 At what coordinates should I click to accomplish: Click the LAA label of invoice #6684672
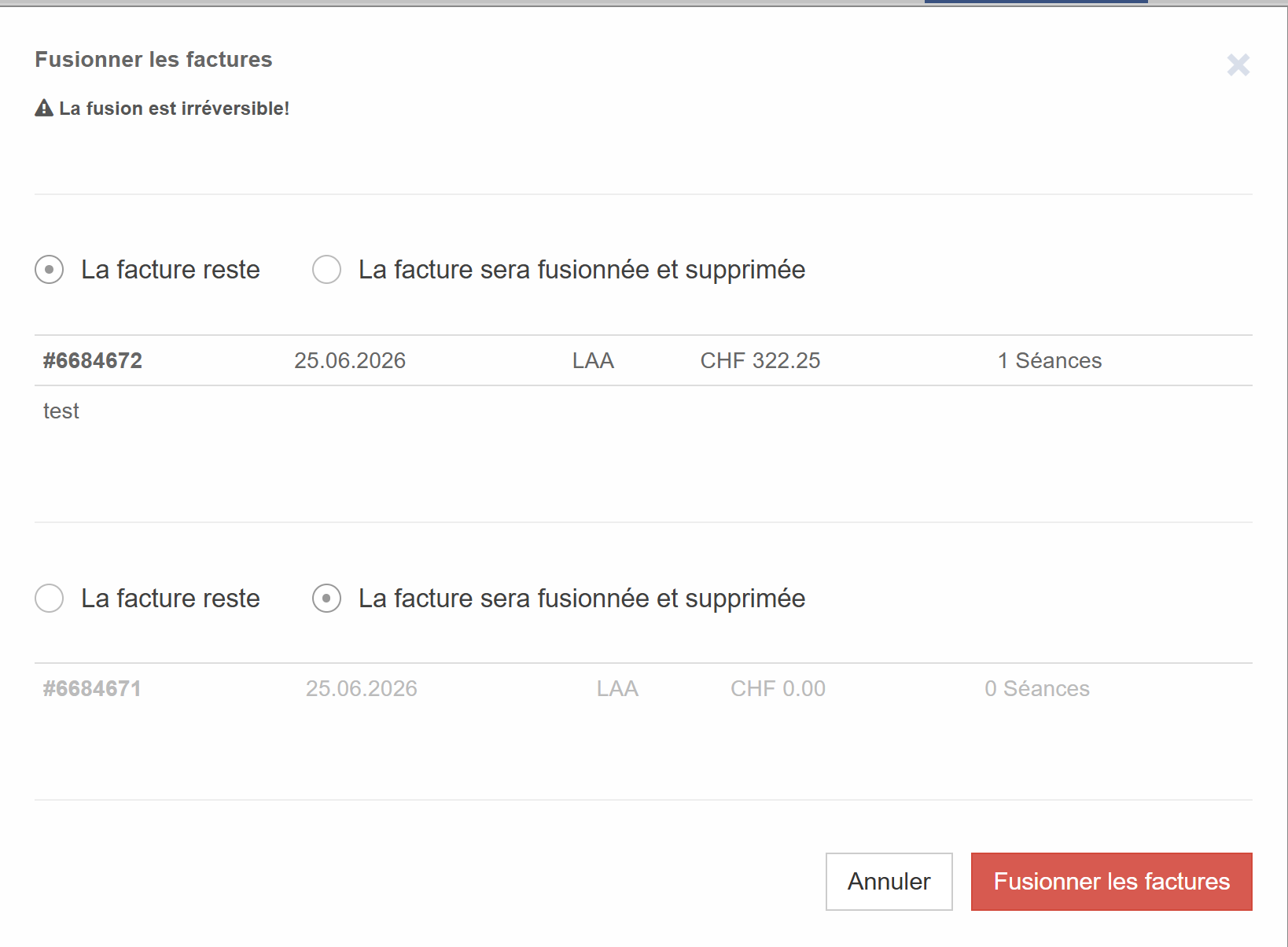pyautogui.click(x=593, y=360)
